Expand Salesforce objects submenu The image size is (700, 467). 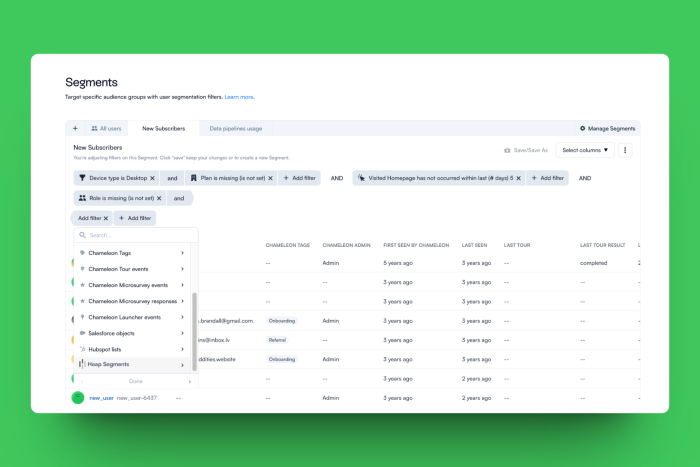(x=182, y=333)
